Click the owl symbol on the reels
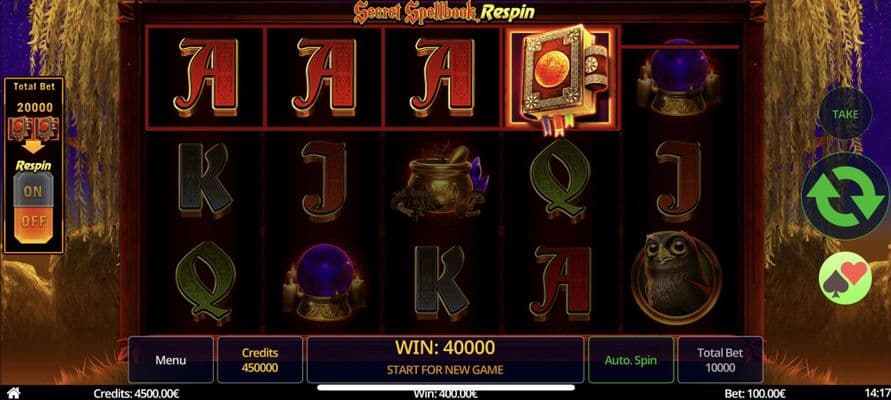Viewport: 891px width, 400px height. tap(676, 277)
